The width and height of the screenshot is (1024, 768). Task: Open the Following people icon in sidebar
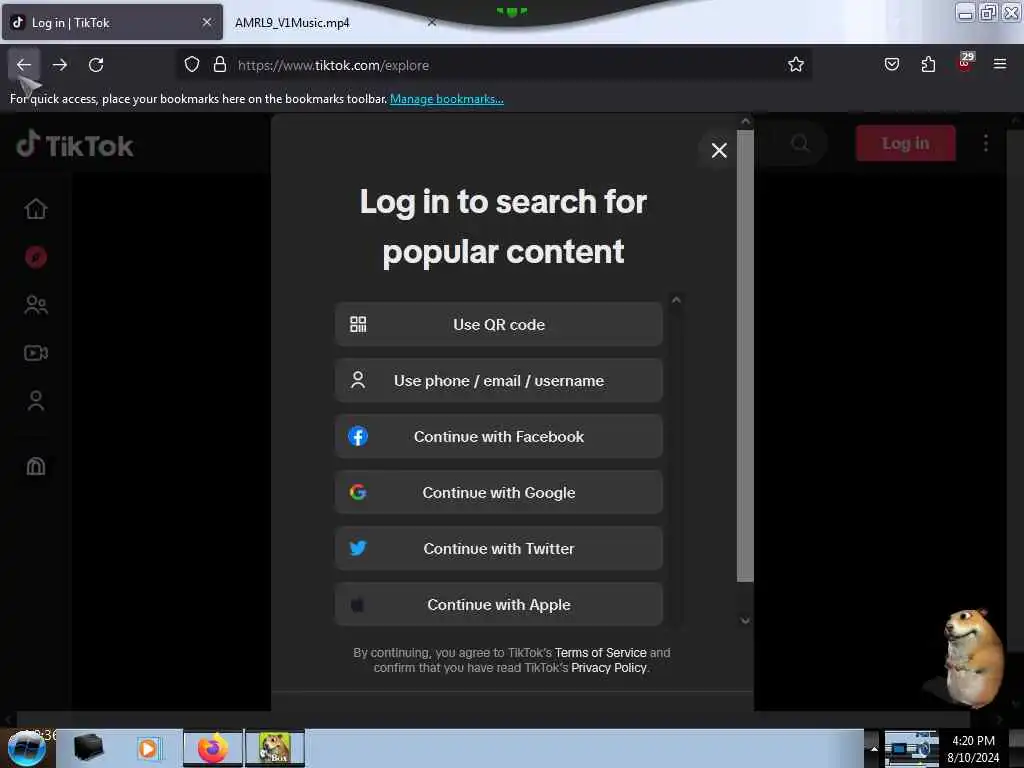pyautogui.click(x=36, y=305)
